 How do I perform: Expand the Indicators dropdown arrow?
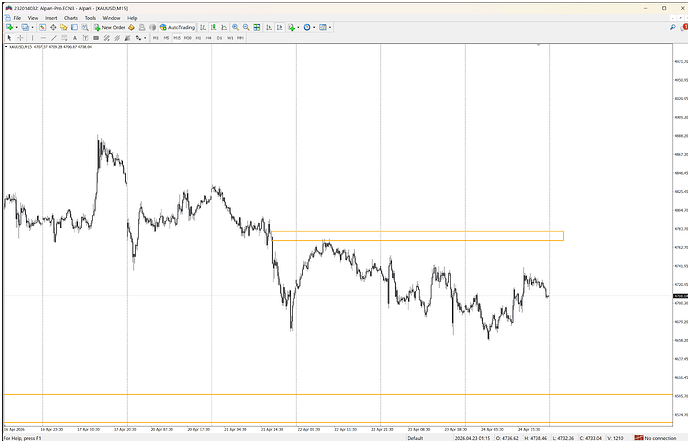[298, 27]
